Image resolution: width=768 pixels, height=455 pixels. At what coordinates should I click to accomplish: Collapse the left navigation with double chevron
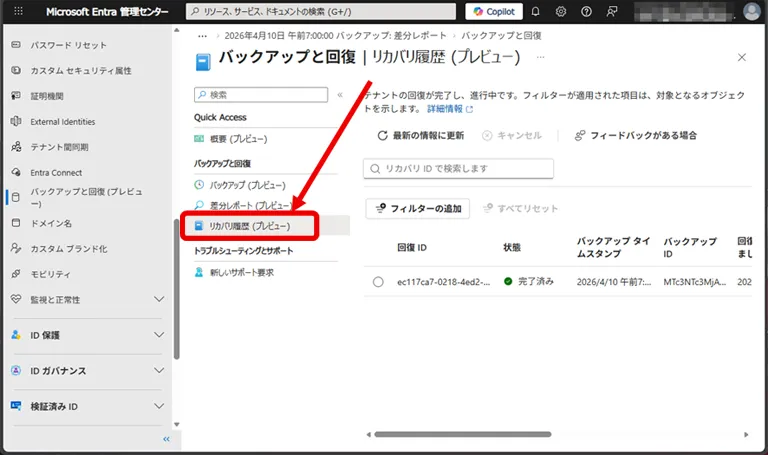click(x=167, y=439)
